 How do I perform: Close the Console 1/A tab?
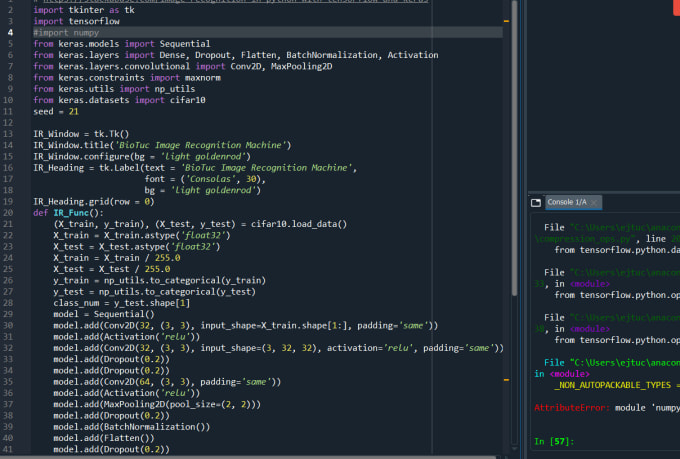tap(594, 203)
